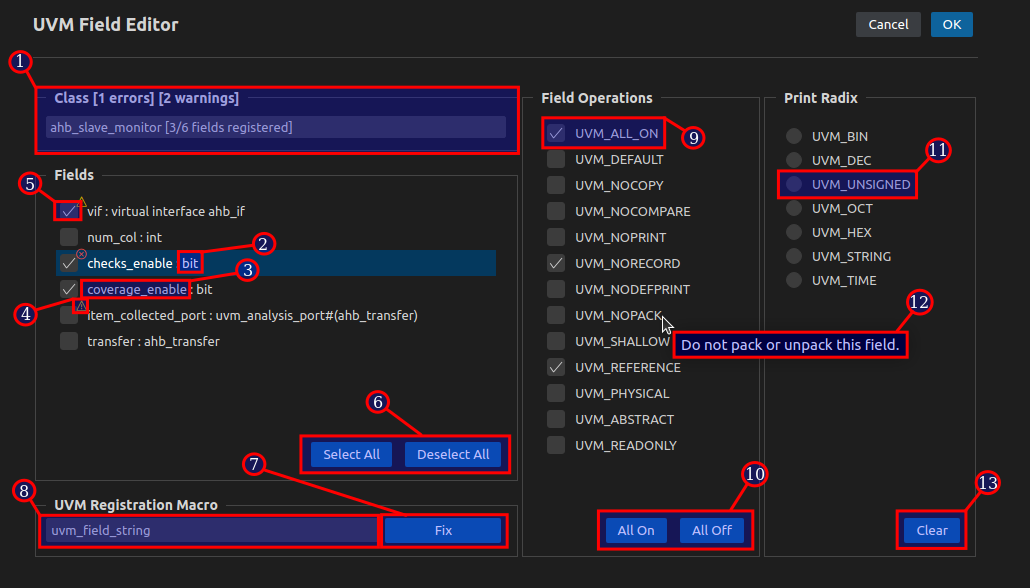Enable UVM_READONLY operation
The width and height of the screenshot is (1030, 588).
click(x=555, y=445)
